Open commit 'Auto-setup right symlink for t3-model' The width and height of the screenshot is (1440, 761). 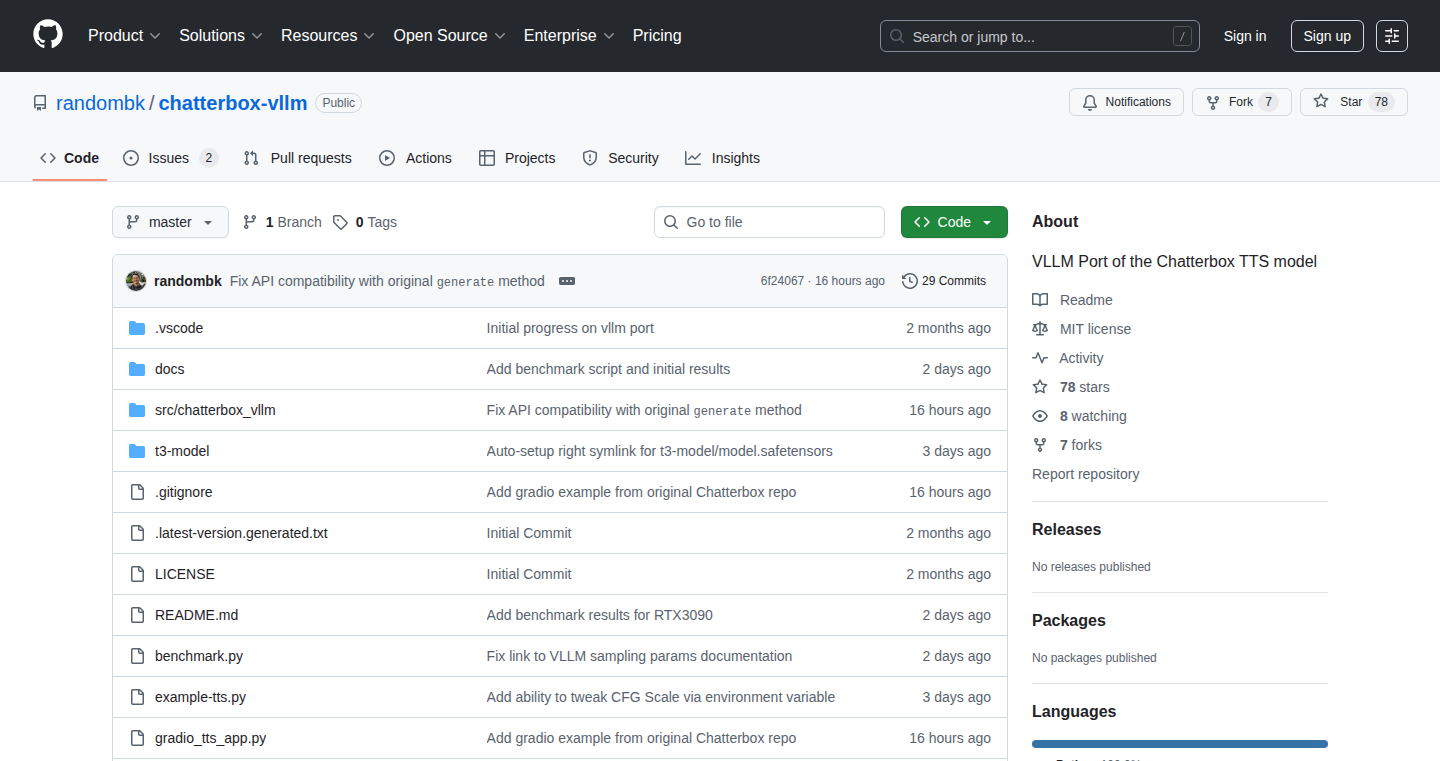point(659,451)
